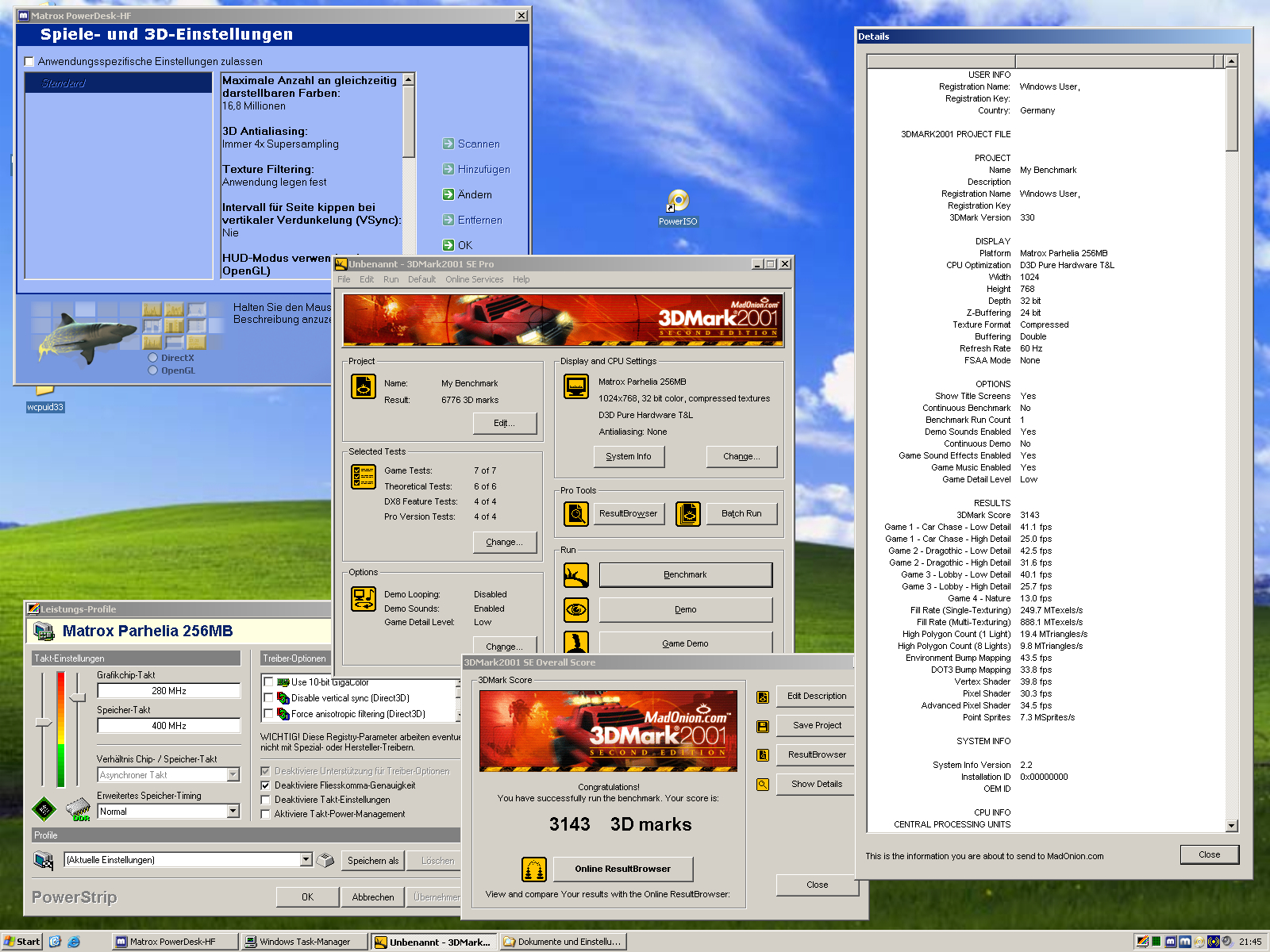Screen dimensions: 1270x952
Task: Click the Edit Description icon in Overall Score
Action: pyautogui.click(x=763, y=697)
